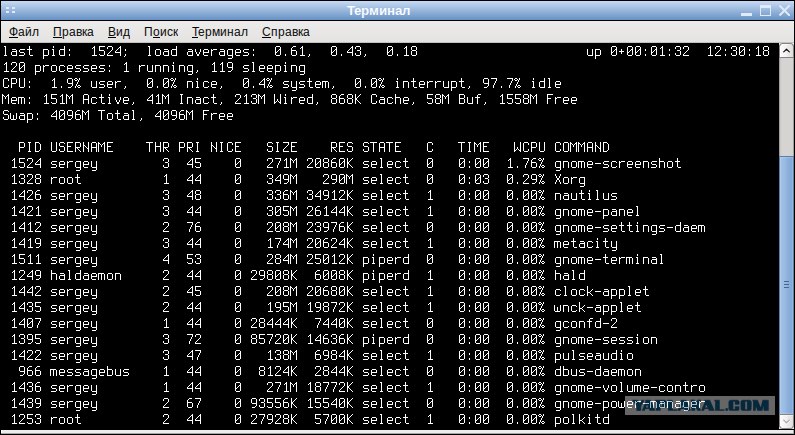
Task: Click the haldaemon username
Action: coord(86,276)
